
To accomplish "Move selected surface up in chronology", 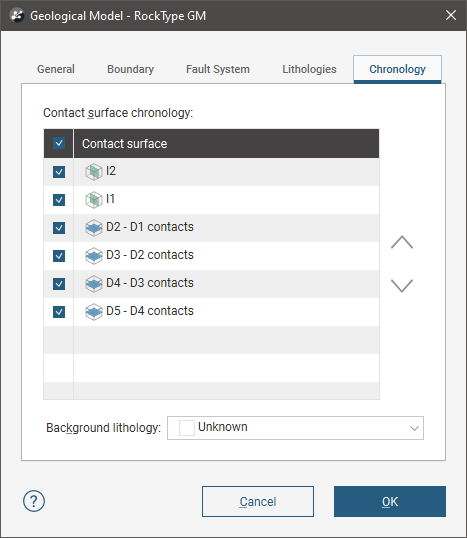I will point(402,242).
